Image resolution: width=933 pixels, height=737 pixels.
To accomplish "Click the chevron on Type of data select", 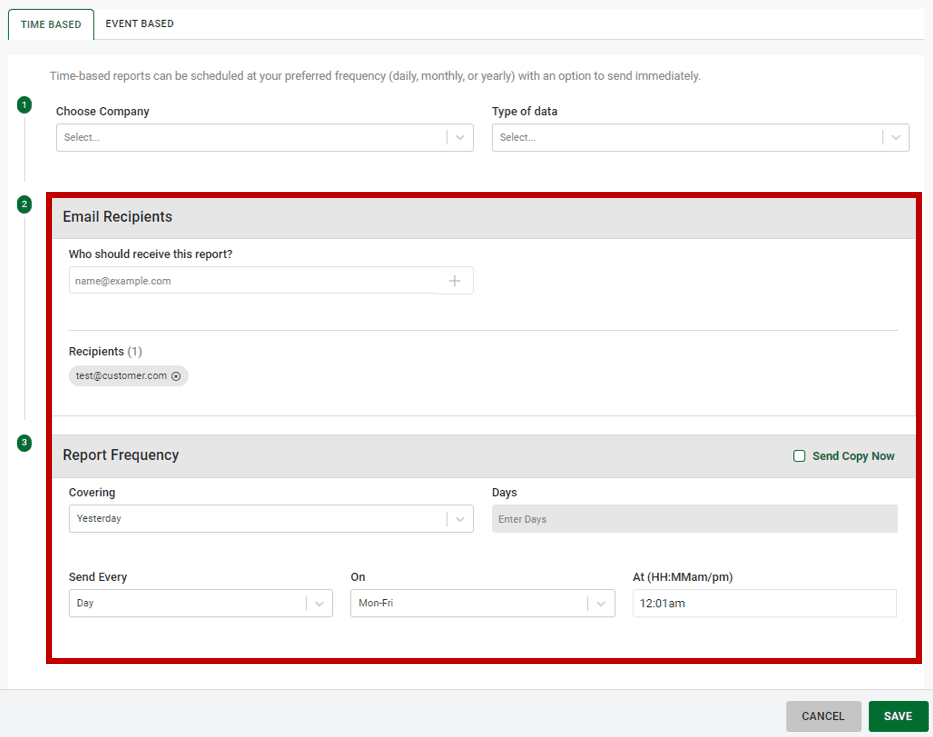I will (896, 137).
